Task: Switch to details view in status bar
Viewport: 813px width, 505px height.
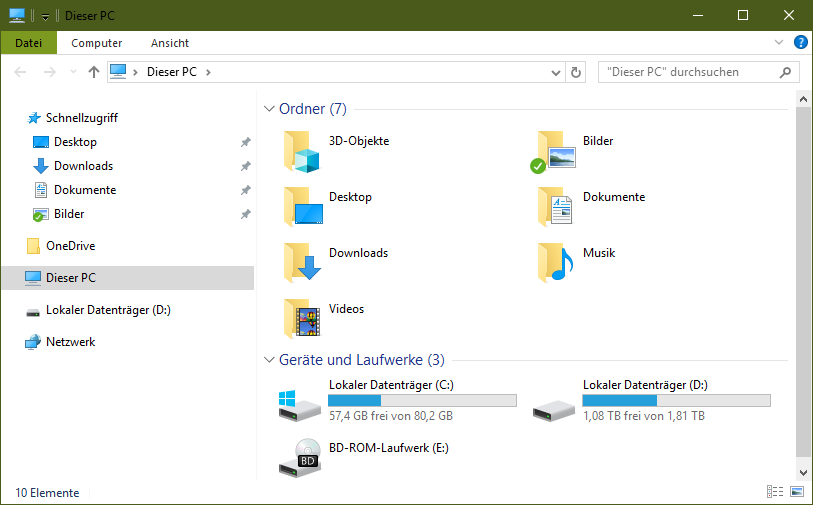Action: click(775, 492)
